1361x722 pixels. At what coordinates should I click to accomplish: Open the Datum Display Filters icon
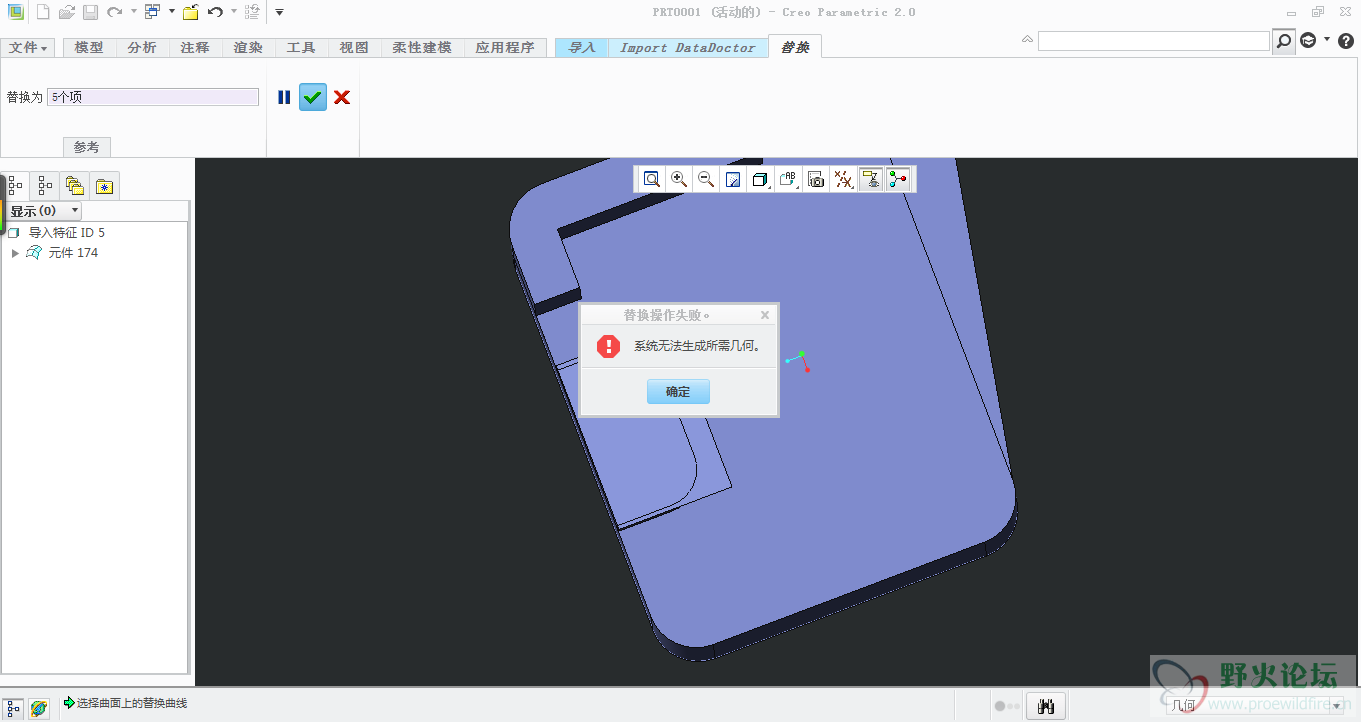click(844, 179)
